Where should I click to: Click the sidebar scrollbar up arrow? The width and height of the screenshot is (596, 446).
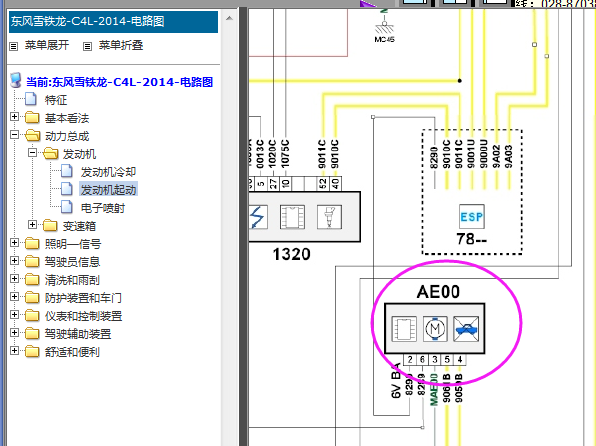click(229, 18)
